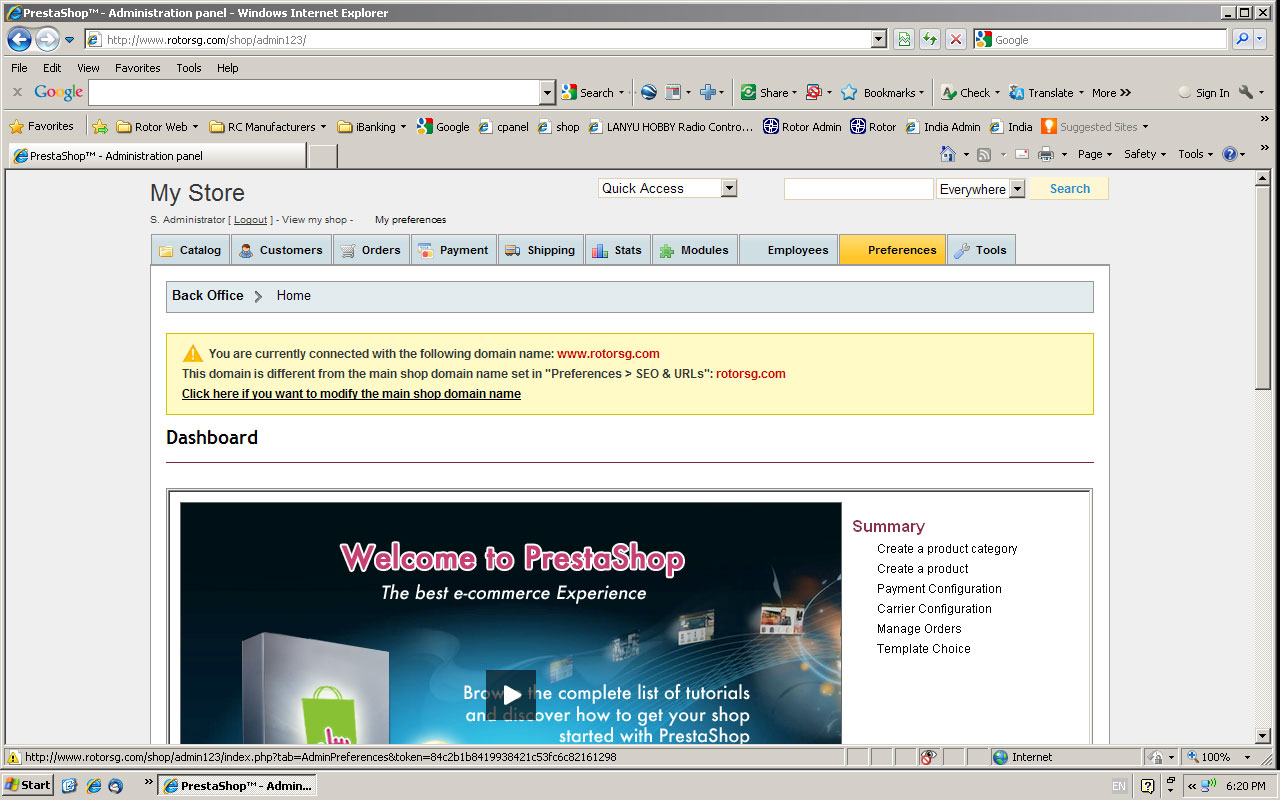Image resolution: width=1280 pixels, height=800 pixels.
Task: Click the RSS feeds icon in command bar
Action: (x=984, y=154)
